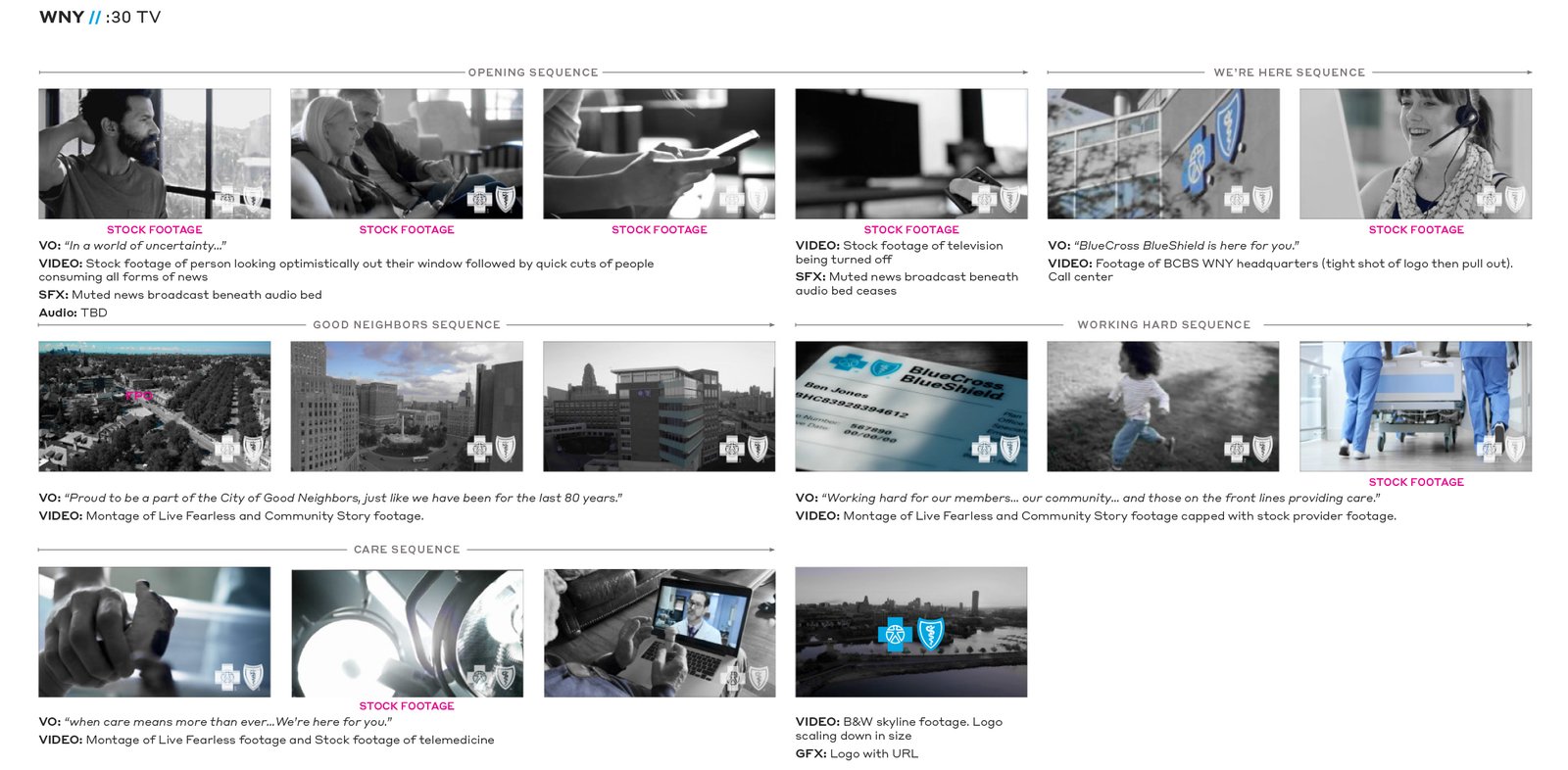
Task: Click the blue shield logo in skyline frame
Action: point(930,635)
